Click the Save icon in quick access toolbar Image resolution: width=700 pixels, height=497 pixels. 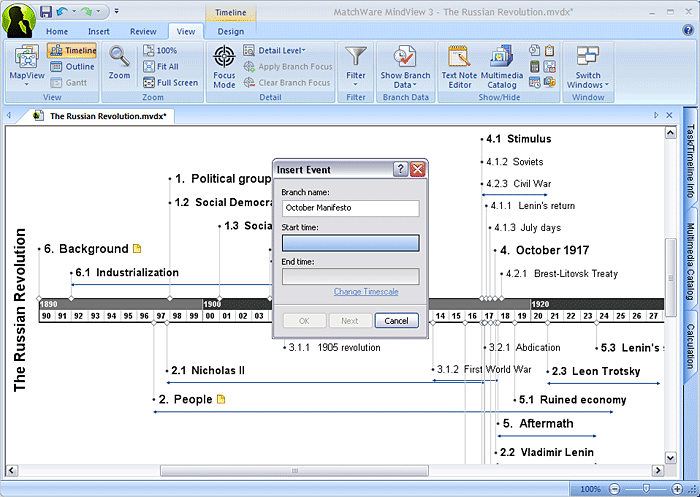pyautogui.click(x=46, y=11)
